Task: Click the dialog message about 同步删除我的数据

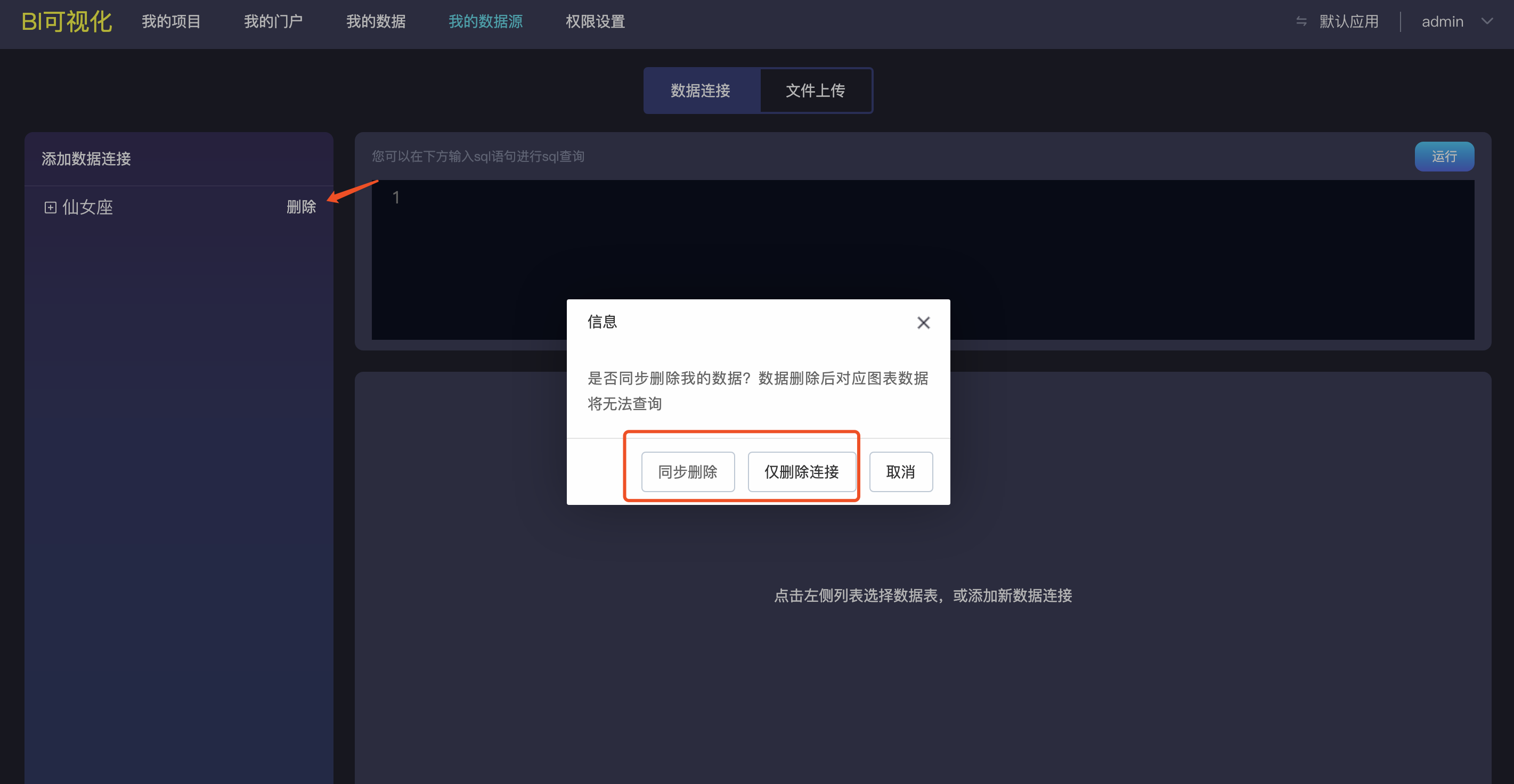Action: (x=758, y=391)
